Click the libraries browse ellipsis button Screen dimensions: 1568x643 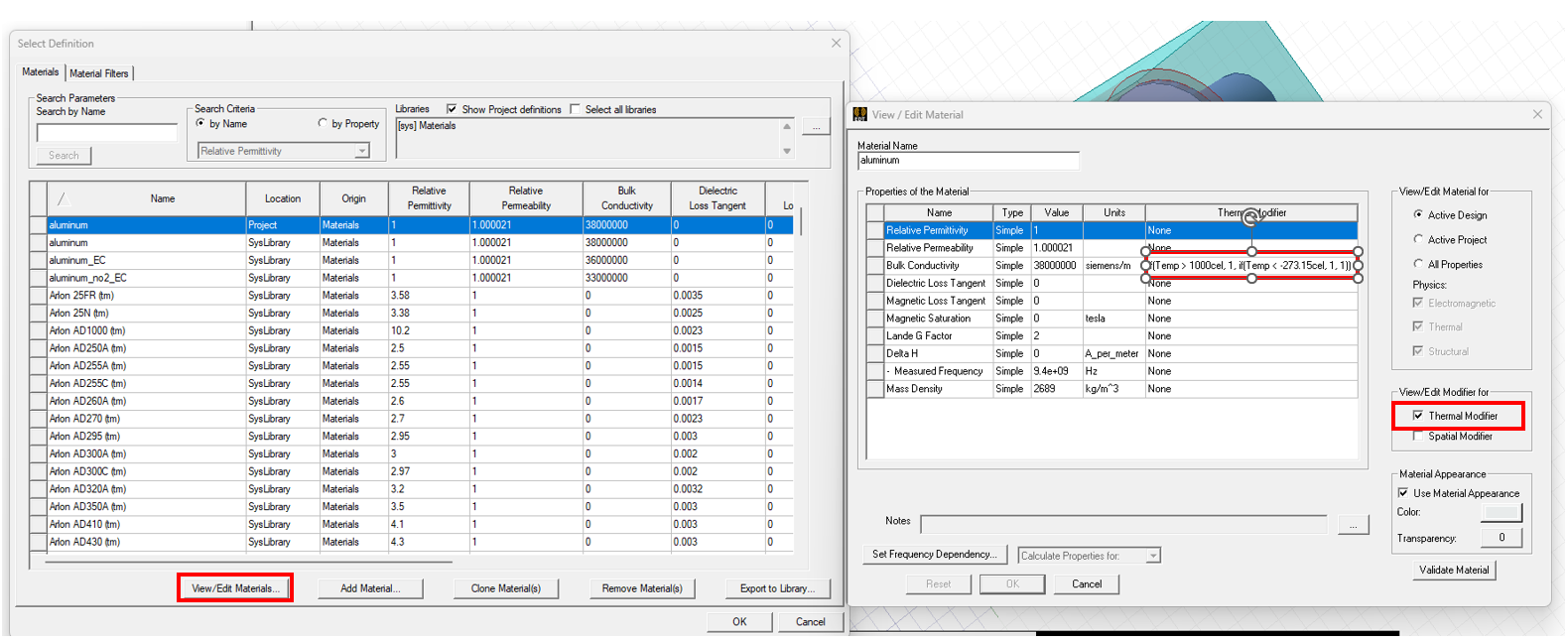[816, 127]
